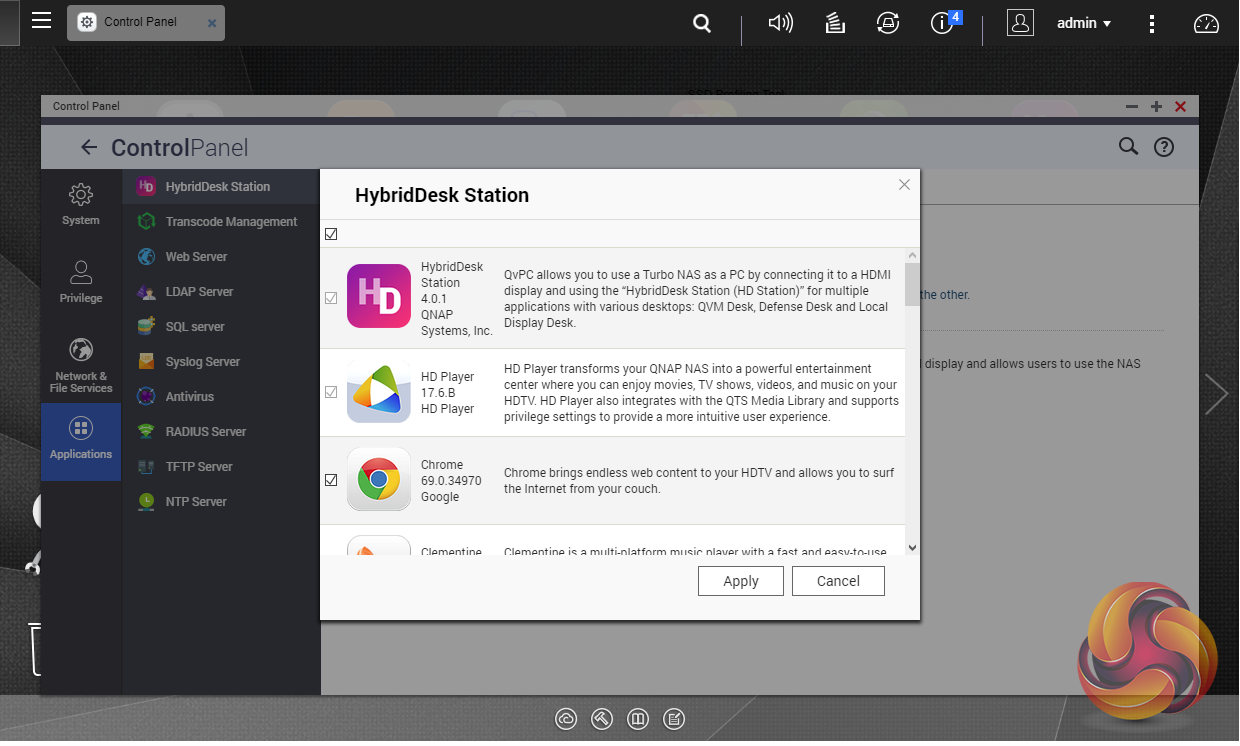Click the Apply button
The image size is (1240, 746).
tap(741, 581)
